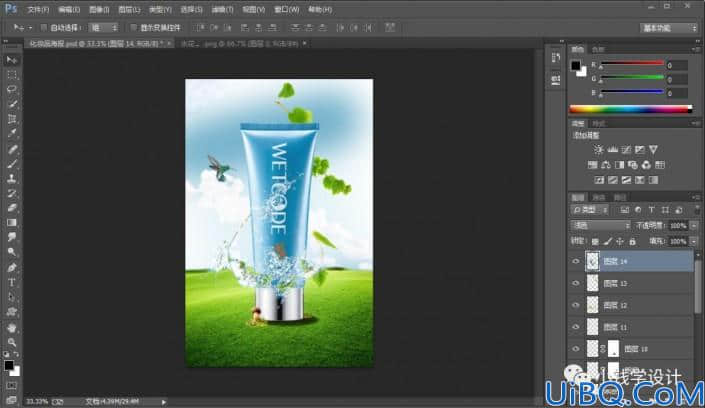Switch to the Swatches tab beside Color
705x408 pixels.
point(598,49)
